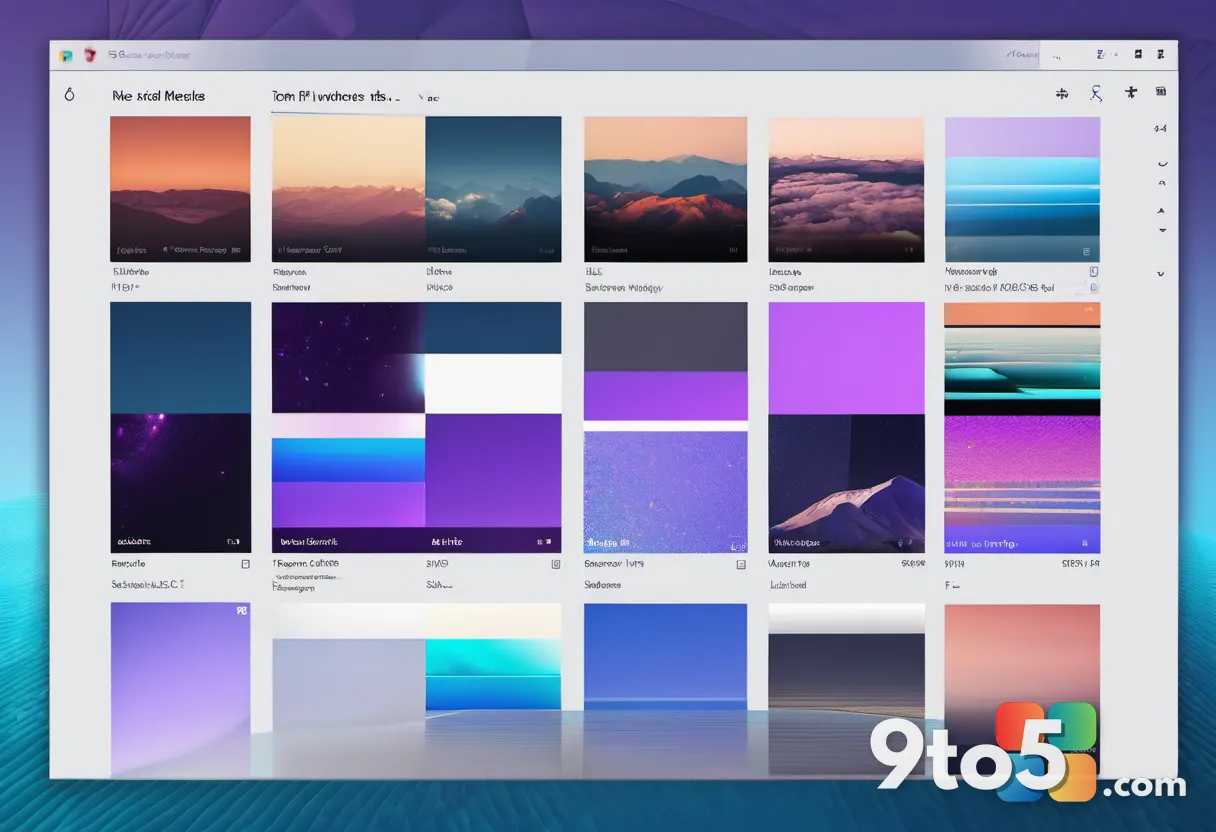
Task: Open the pink clouds over mountains thumbnail
Action: coord(846,189)
